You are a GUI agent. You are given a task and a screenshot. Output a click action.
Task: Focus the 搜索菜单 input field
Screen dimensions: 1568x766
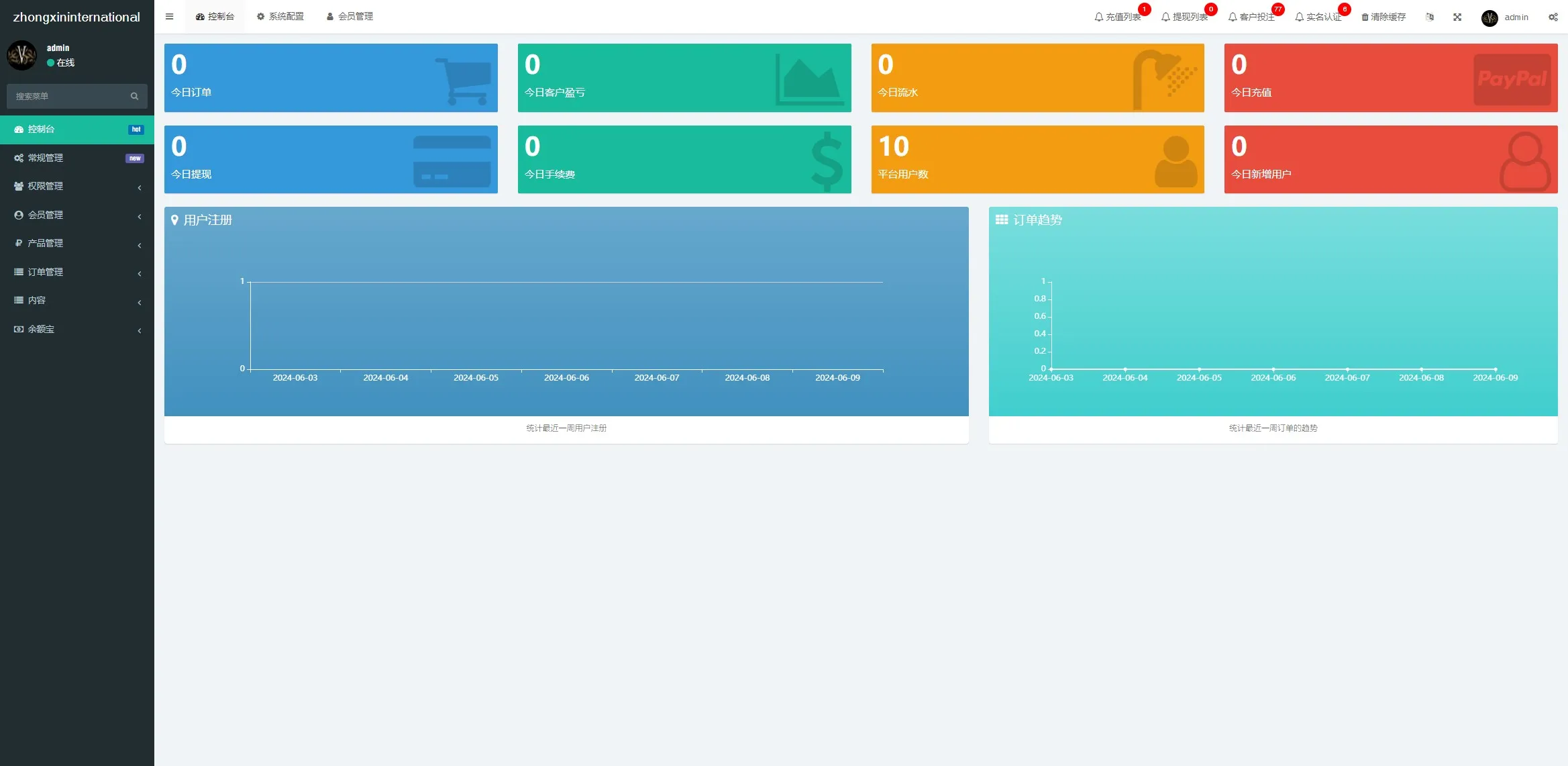[x=67, y=96]
